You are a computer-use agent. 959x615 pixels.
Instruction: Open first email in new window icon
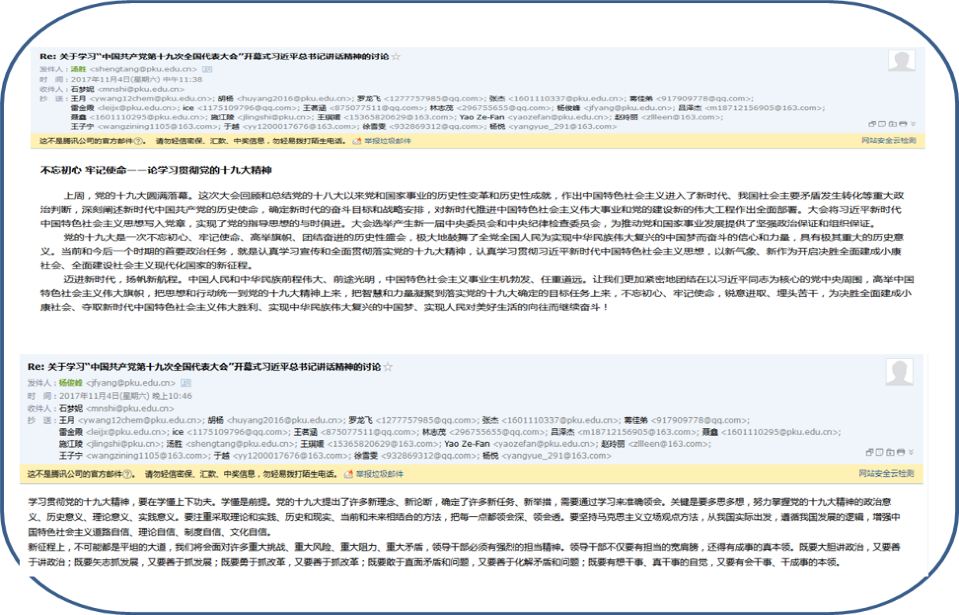(872, 124)
